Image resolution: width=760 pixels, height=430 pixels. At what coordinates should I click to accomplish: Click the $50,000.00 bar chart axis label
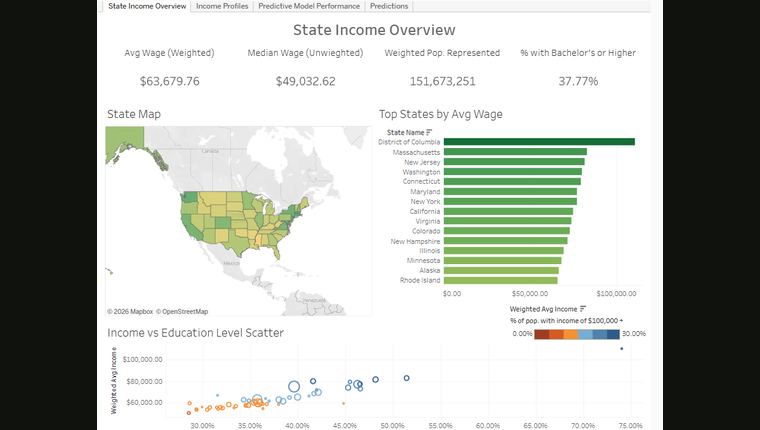pos(530,294)
